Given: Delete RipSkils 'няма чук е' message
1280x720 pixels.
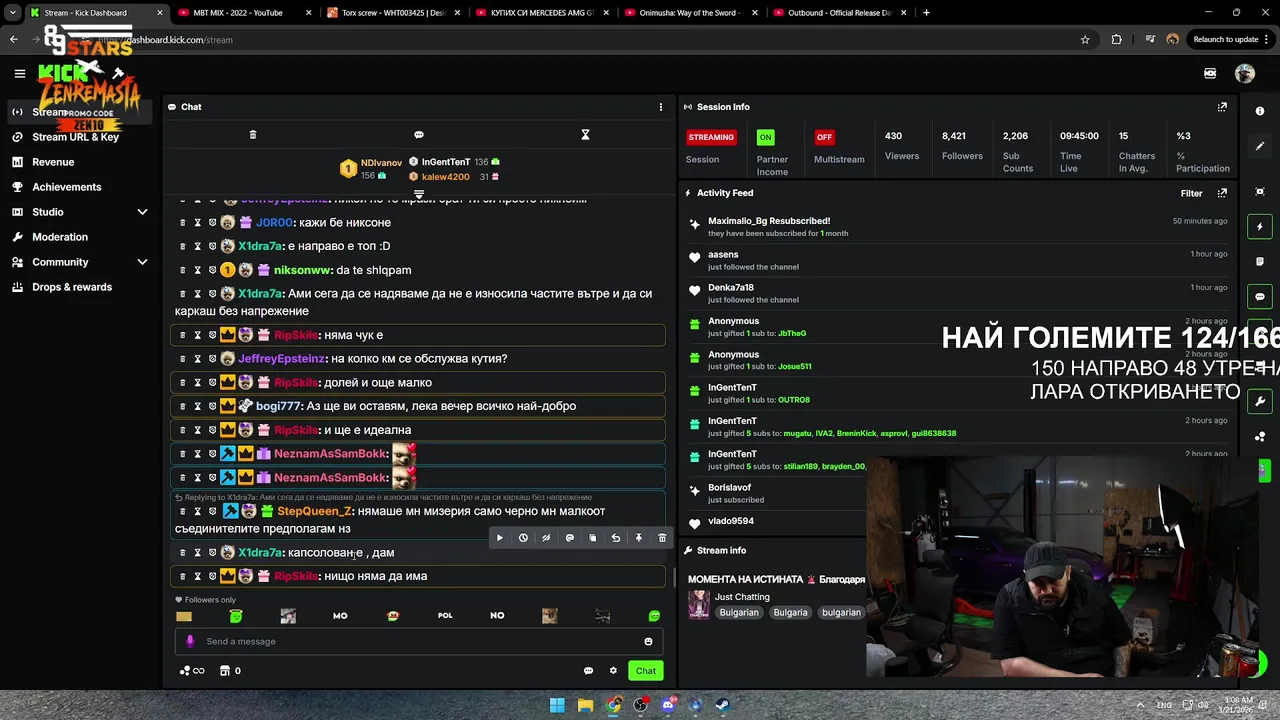Looking at the screenshot, I should [182, 335].
